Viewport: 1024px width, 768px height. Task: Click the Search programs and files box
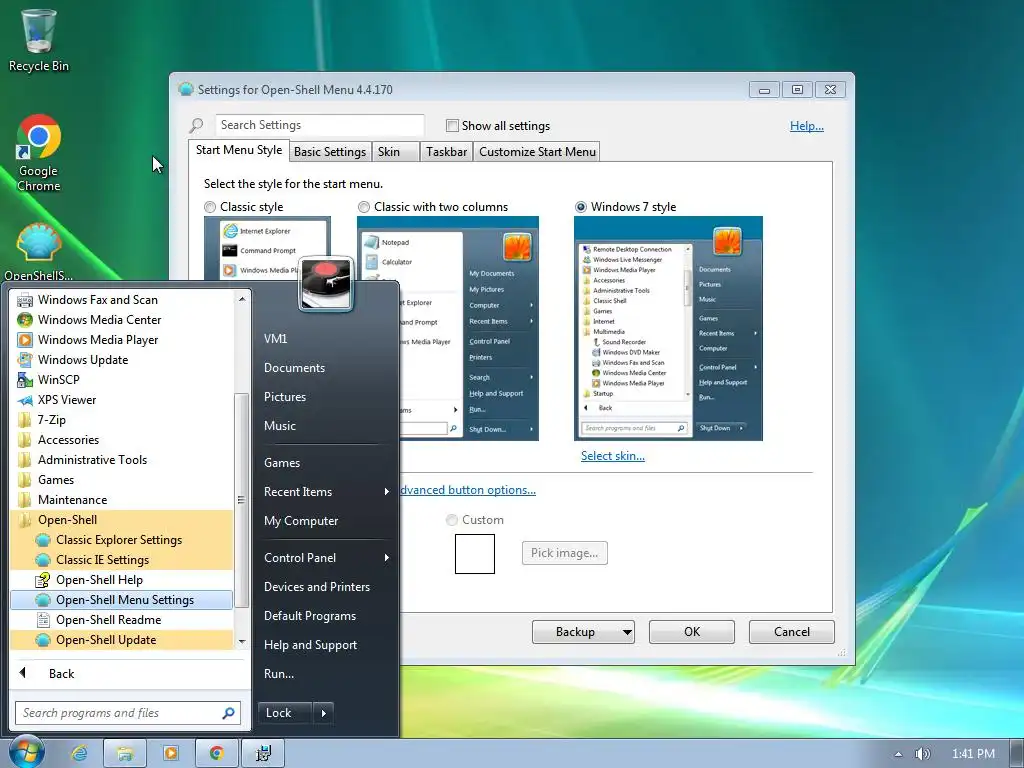(128, 713)
